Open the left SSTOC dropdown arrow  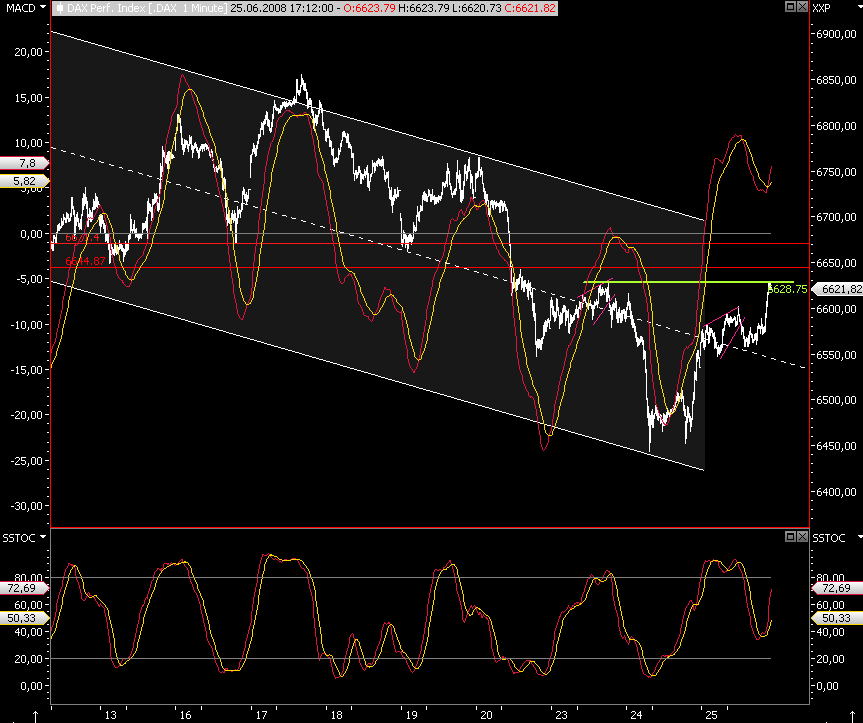pyautogui.click(x=43, y=538)
